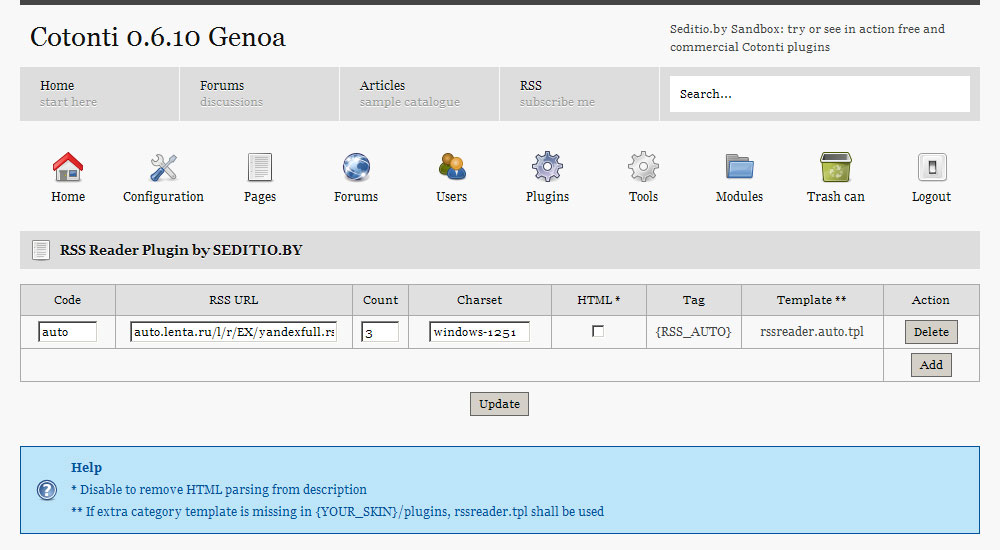Go to Pages admin section
The image size is (1000, 550).
(260, 168)
